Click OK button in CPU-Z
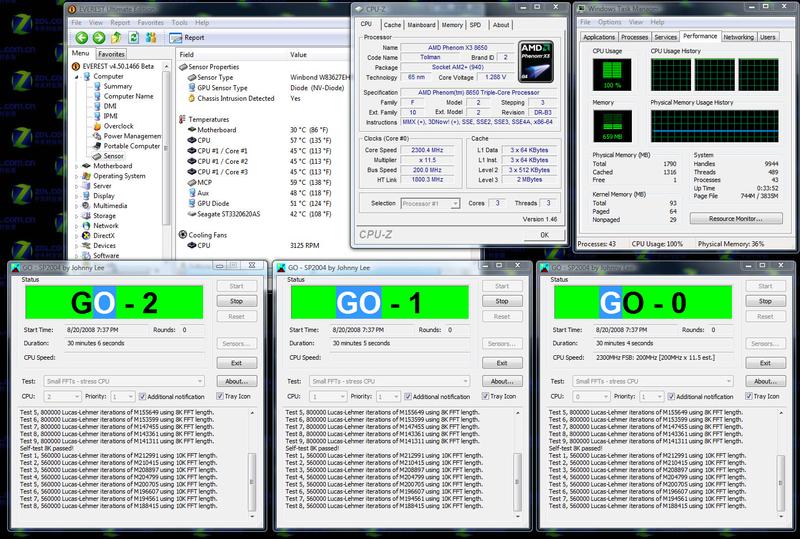This screenshot has height=539, width=800. (x=544, y=235)
